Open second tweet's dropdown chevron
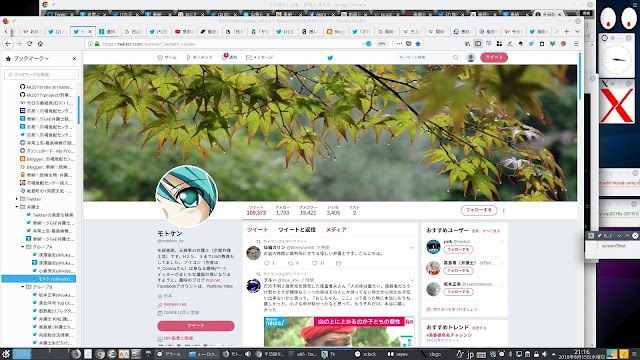This screenshot has width=640, height=360. pos(412,280)
